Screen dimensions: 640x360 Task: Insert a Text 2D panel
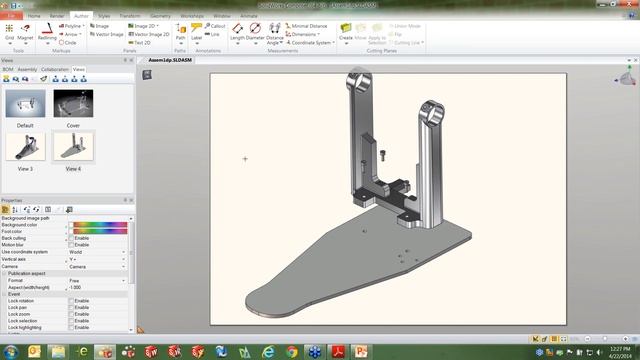139,42
